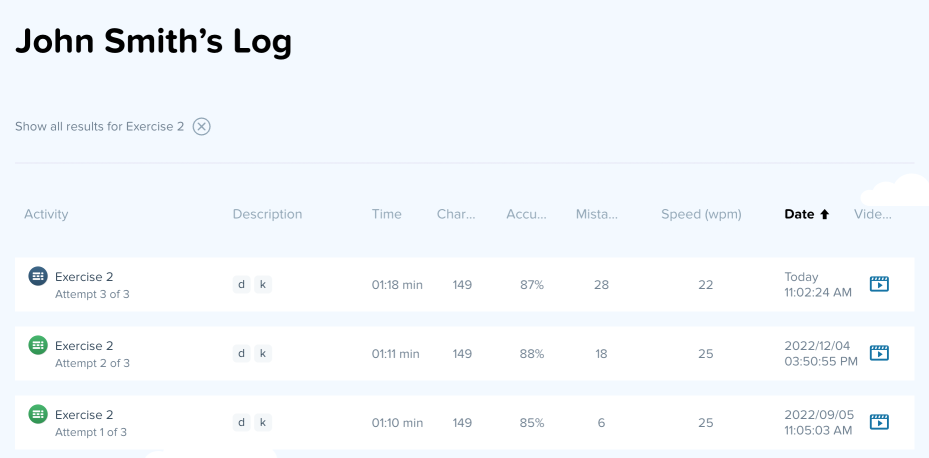Open Exercise 2 Attempt 3 of 3 entry
The image size is (929, 458).
point(84,277)
